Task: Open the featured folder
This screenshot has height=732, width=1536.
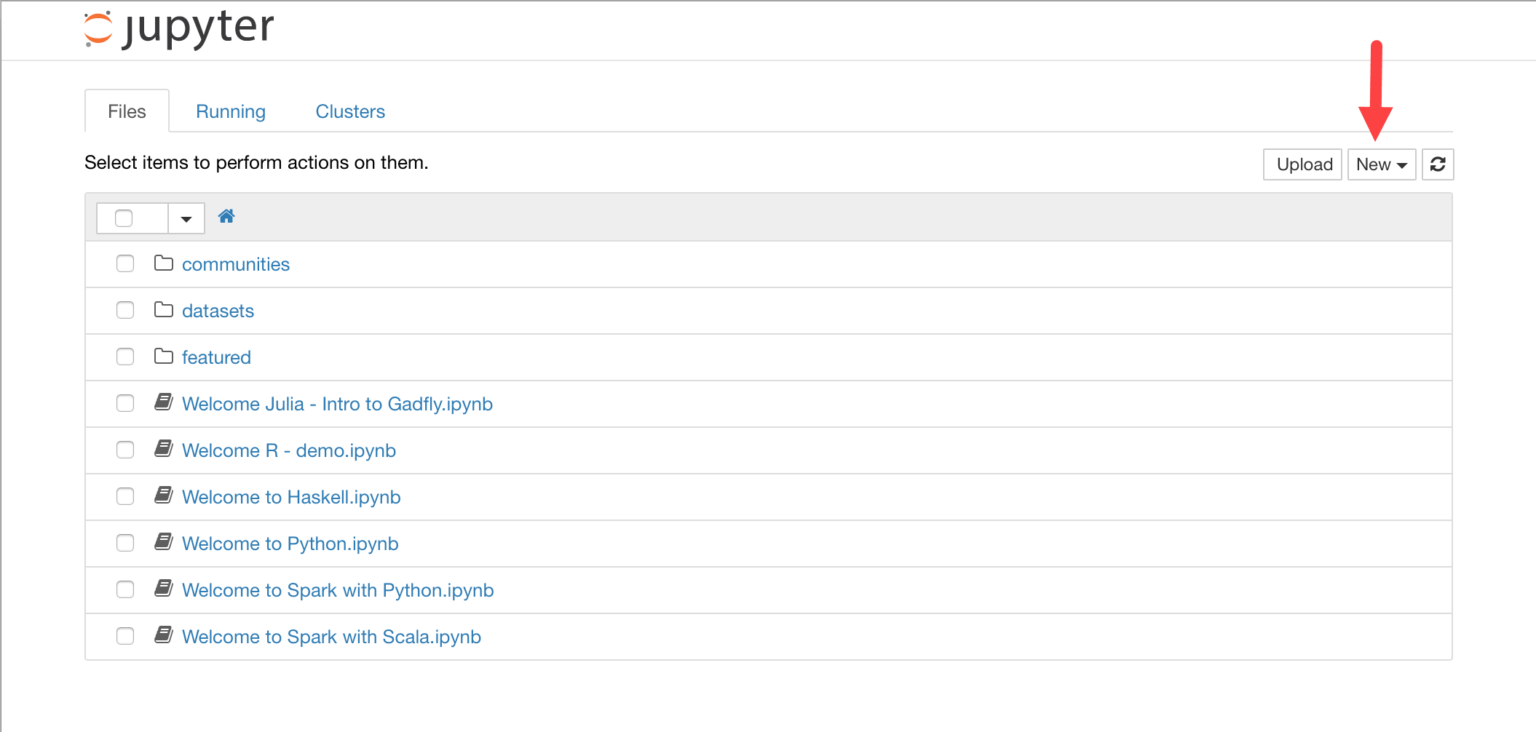Action: pyautogui.click(x=216, y=357)
